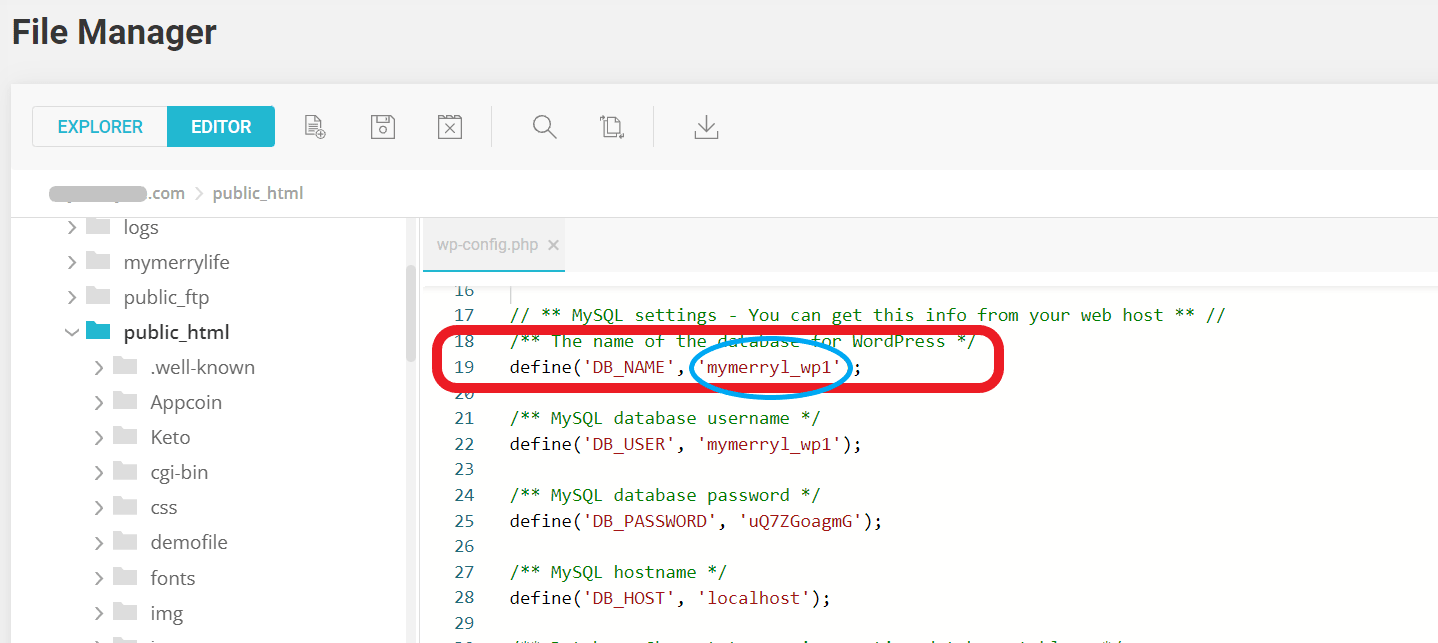Expand the public_ftp folder
1438x643 pixels.
pyautogui.click(x=71, y=298)
